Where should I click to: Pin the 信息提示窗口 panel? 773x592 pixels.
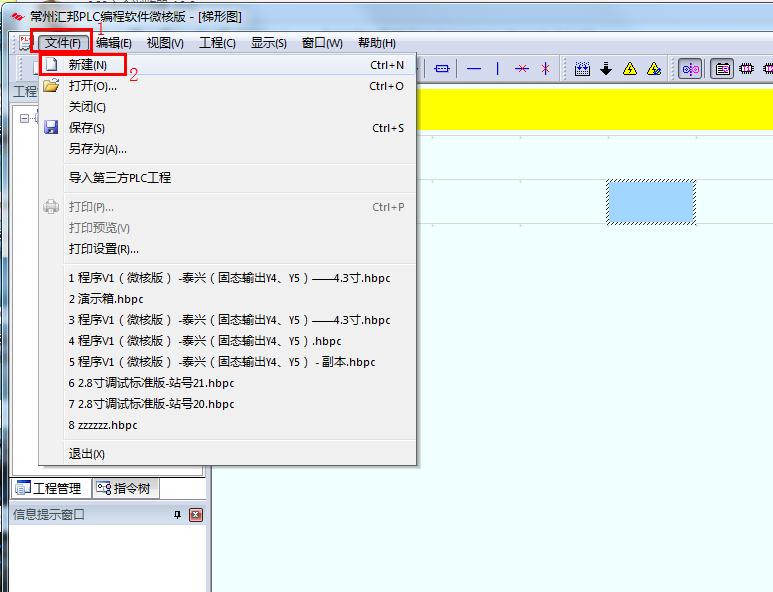pos(177,515)
